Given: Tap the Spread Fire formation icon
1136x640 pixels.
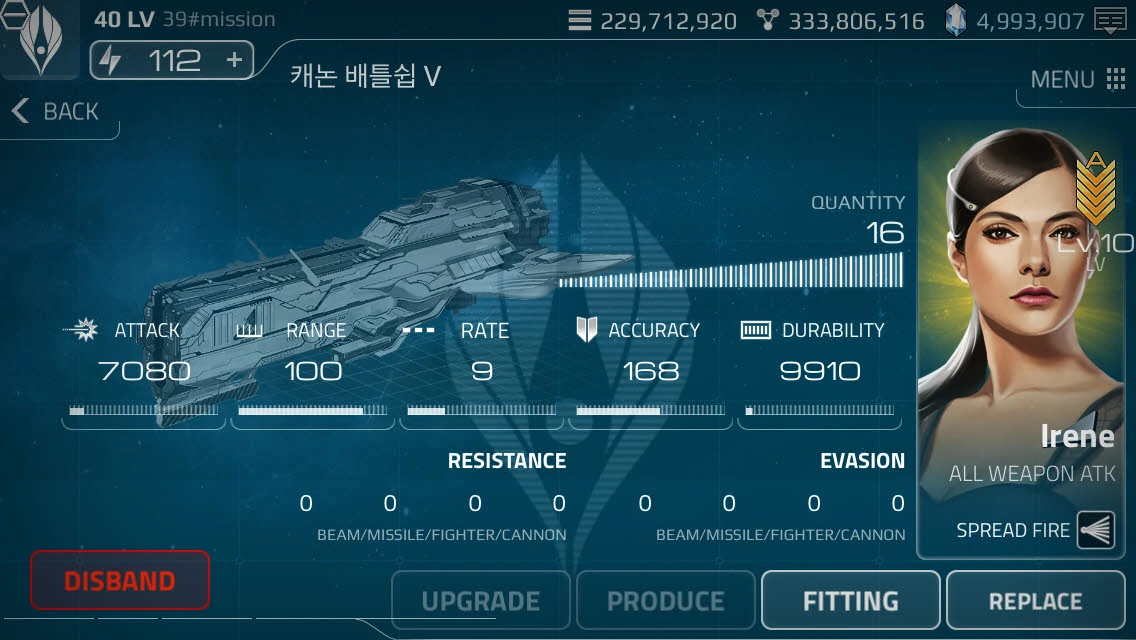Looking at the screenshot, I should [1095, 530].
